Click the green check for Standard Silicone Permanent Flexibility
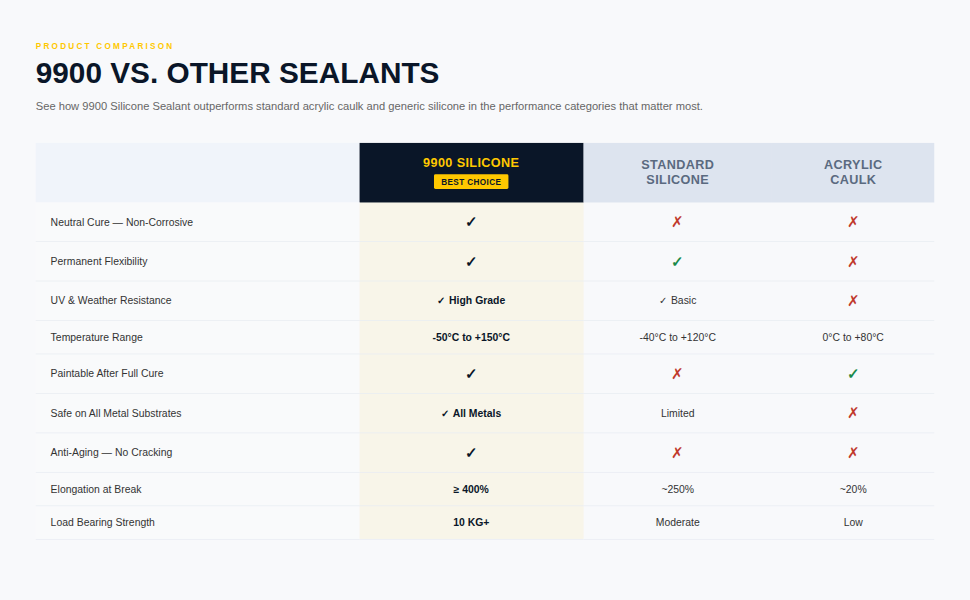The height and width of the screenshot is (600, 970). click(677, 262)
